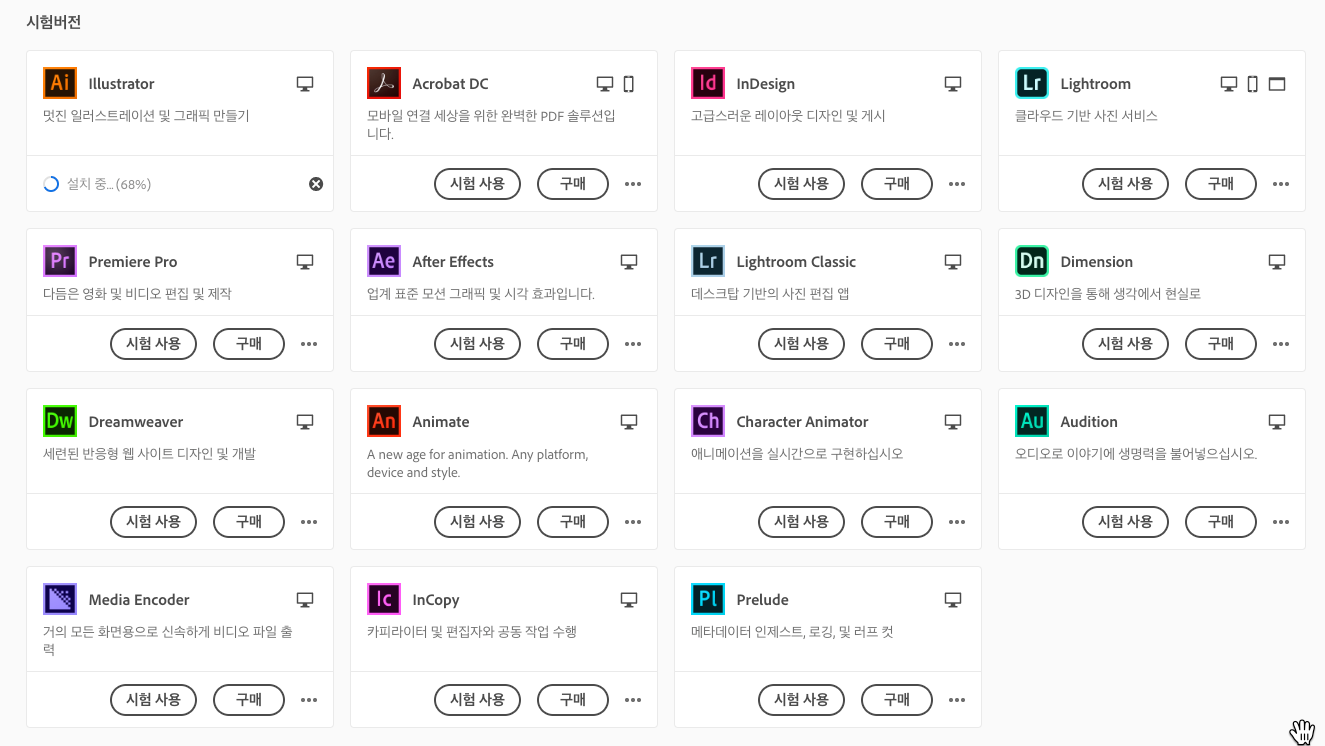Click the Audition Au app icon
1325x746 pixels.
click(1032, 421)
